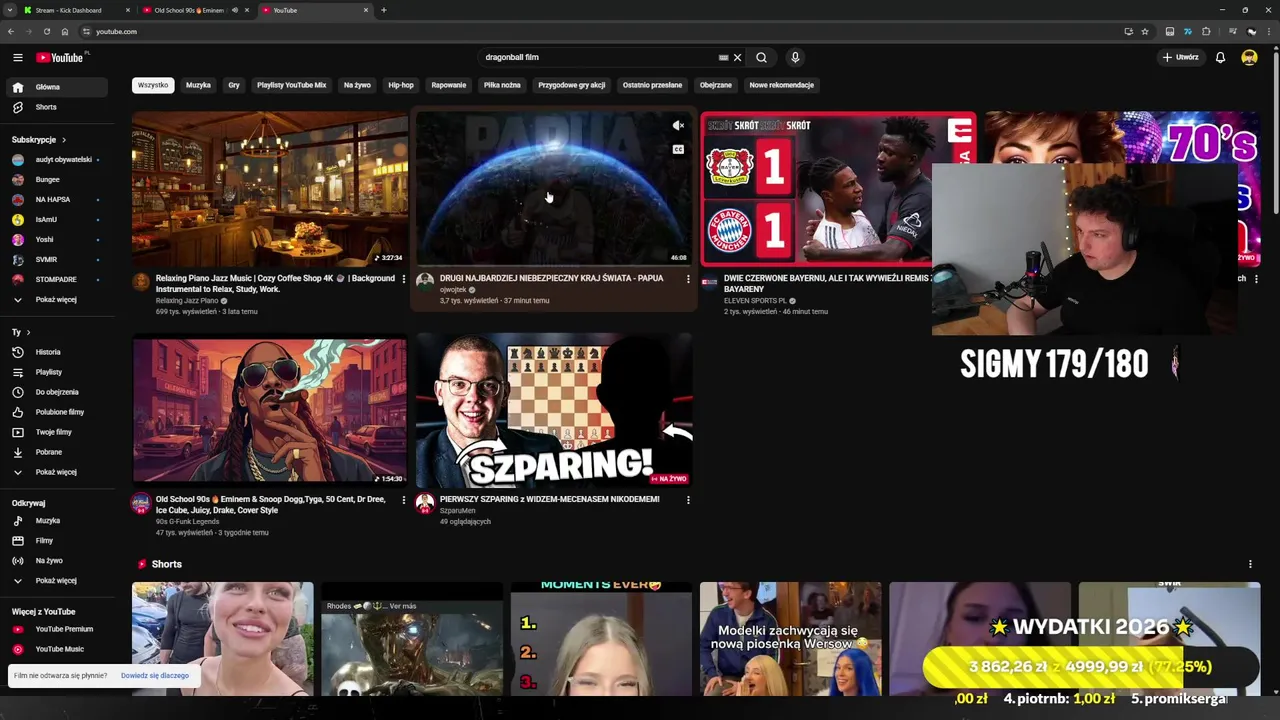Open the on-screen keyboard icon in search box
Image resolution: width=1280 pixels, height=720 pixels.
[723, 58]
